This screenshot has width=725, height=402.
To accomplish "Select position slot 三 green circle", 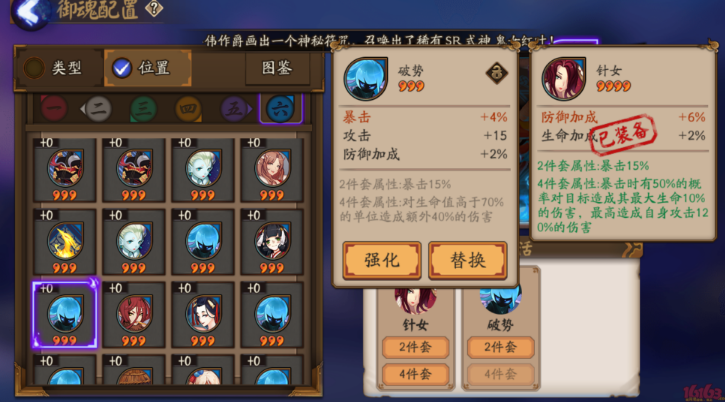I will 143,109.
